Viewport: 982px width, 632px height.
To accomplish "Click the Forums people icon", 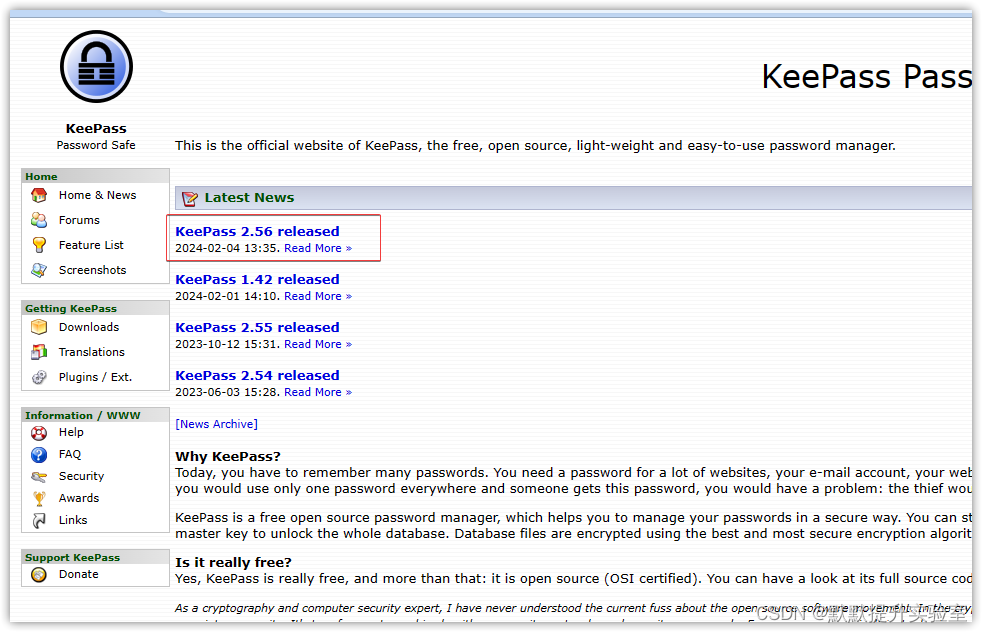I will [x=39, y=220].
